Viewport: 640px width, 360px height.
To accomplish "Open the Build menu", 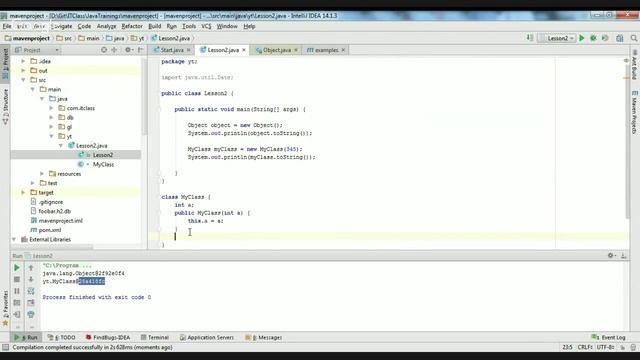I will click(155, 26).
